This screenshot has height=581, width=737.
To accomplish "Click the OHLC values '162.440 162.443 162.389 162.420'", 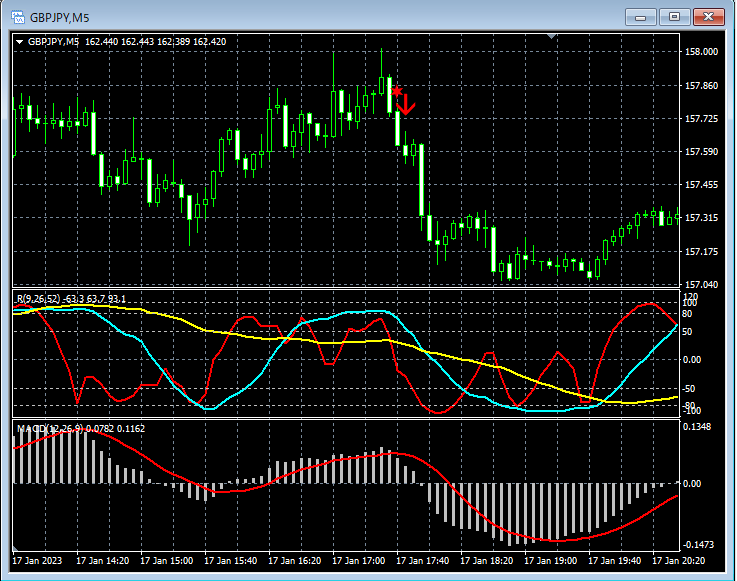I will 156,42.
